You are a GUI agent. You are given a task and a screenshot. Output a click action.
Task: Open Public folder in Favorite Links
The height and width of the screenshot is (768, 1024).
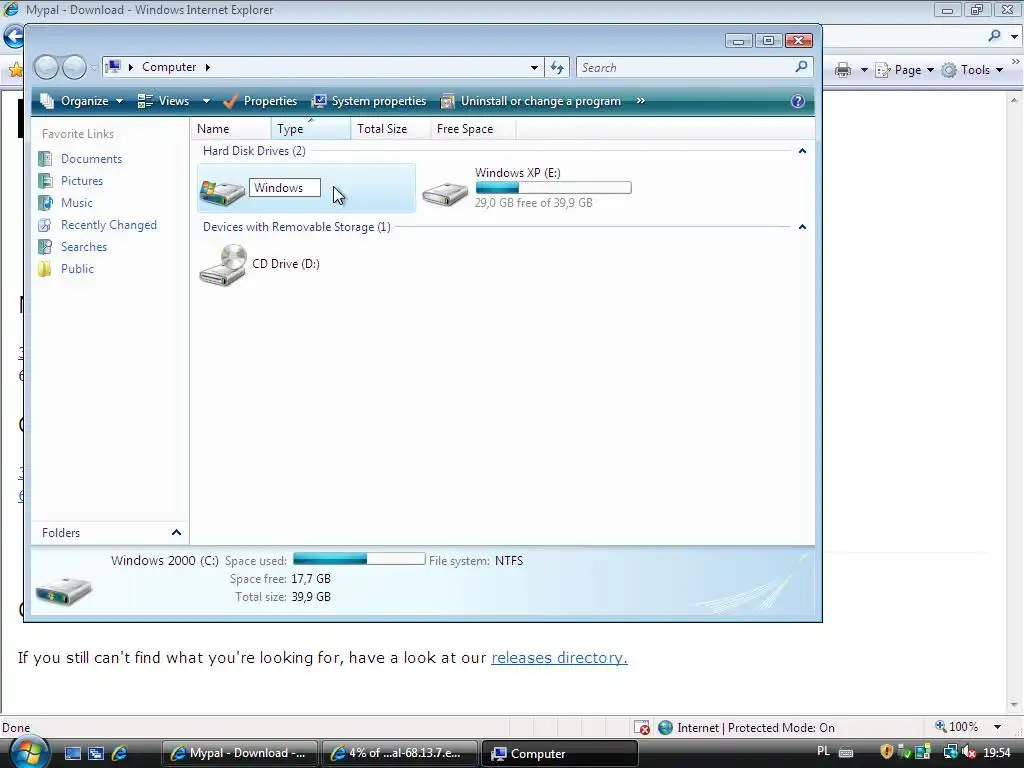77,268
